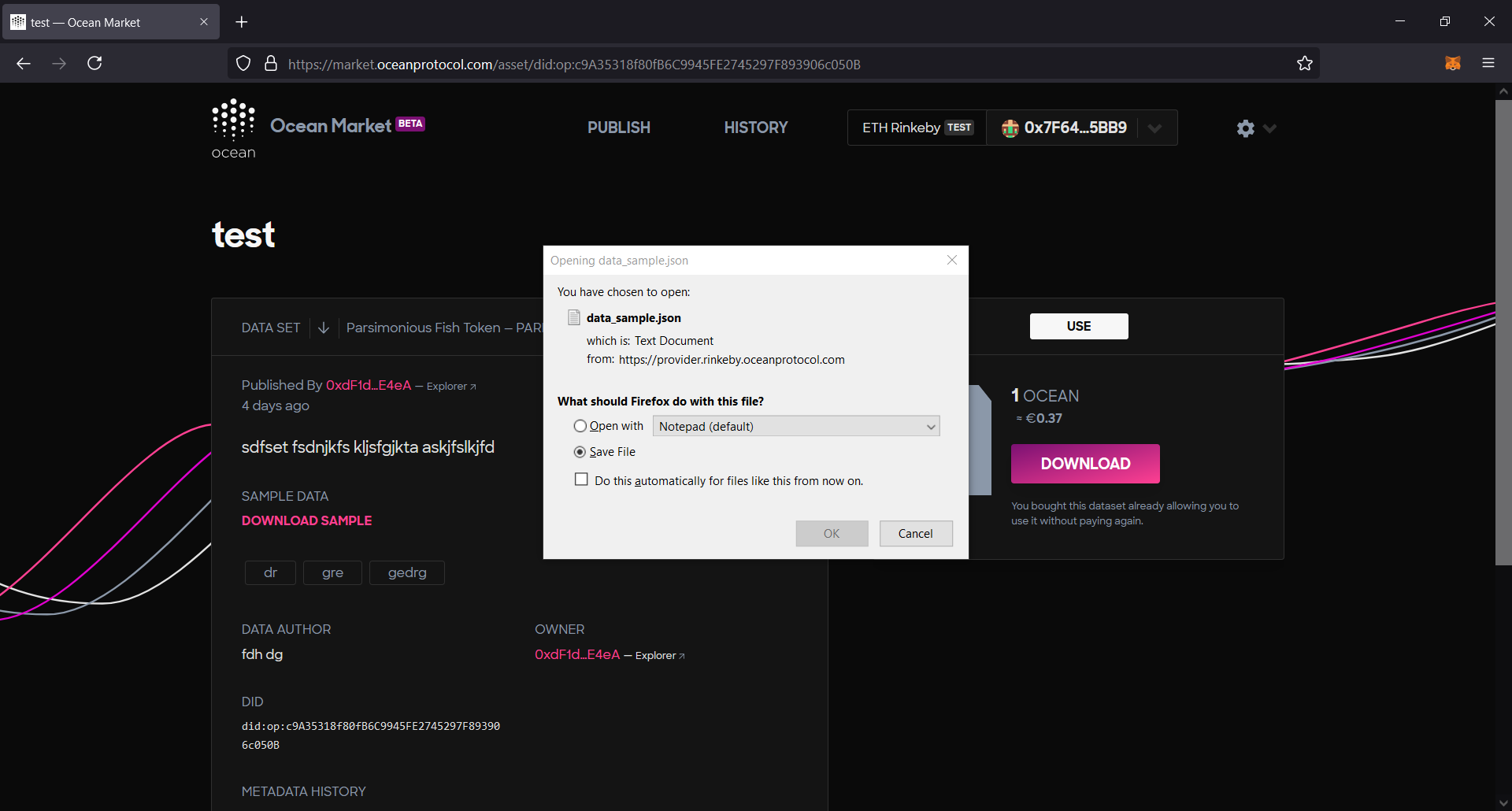The width and height of the screenshot is (1512, 811).
Task: View site security lock info in address bar
Action: pyautogui.click(x=271, y=64)
